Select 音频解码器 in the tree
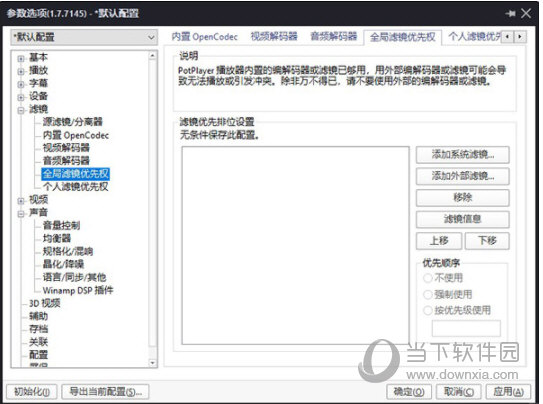Screen dimensions: 543x404 [x=66, y=160]
